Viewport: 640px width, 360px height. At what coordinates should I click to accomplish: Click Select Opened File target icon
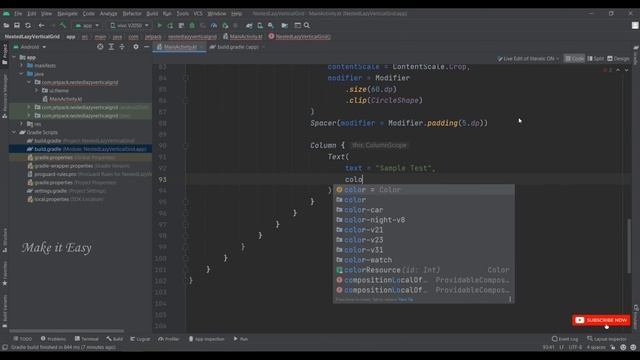(x=100, y=47)
